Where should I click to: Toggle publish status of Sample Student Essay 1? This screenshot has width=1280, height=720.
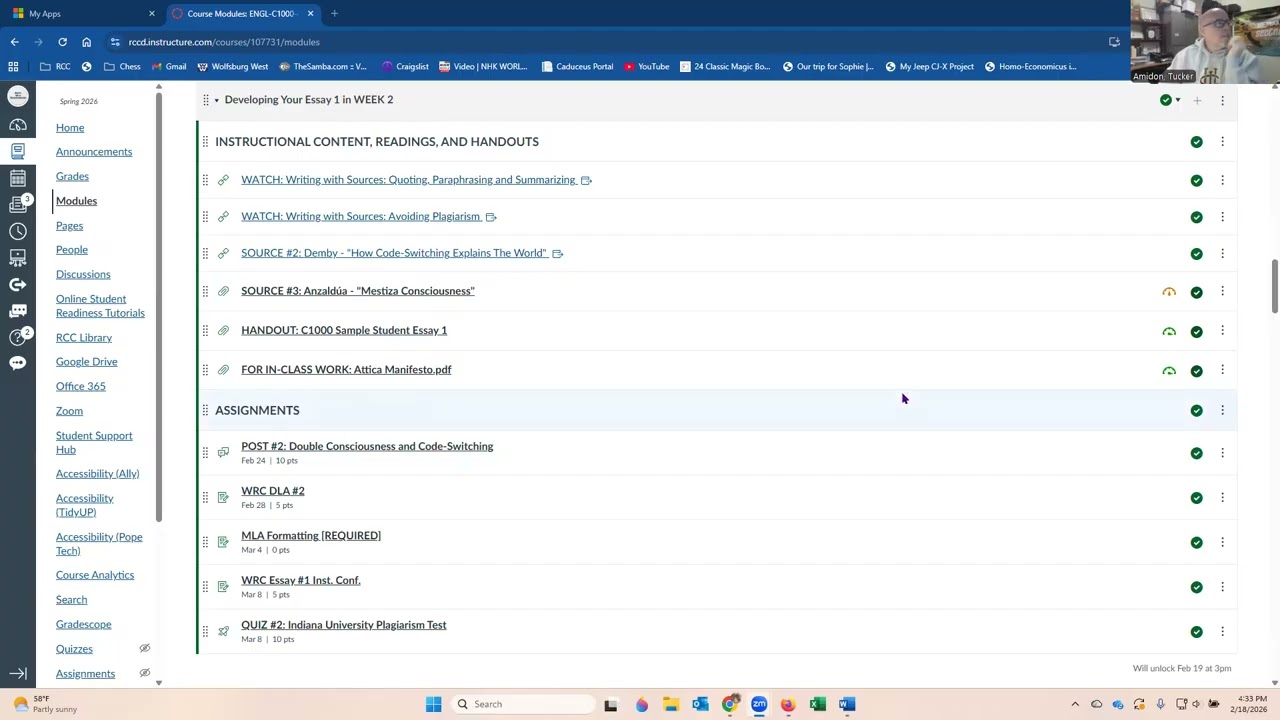point(1196,331)
